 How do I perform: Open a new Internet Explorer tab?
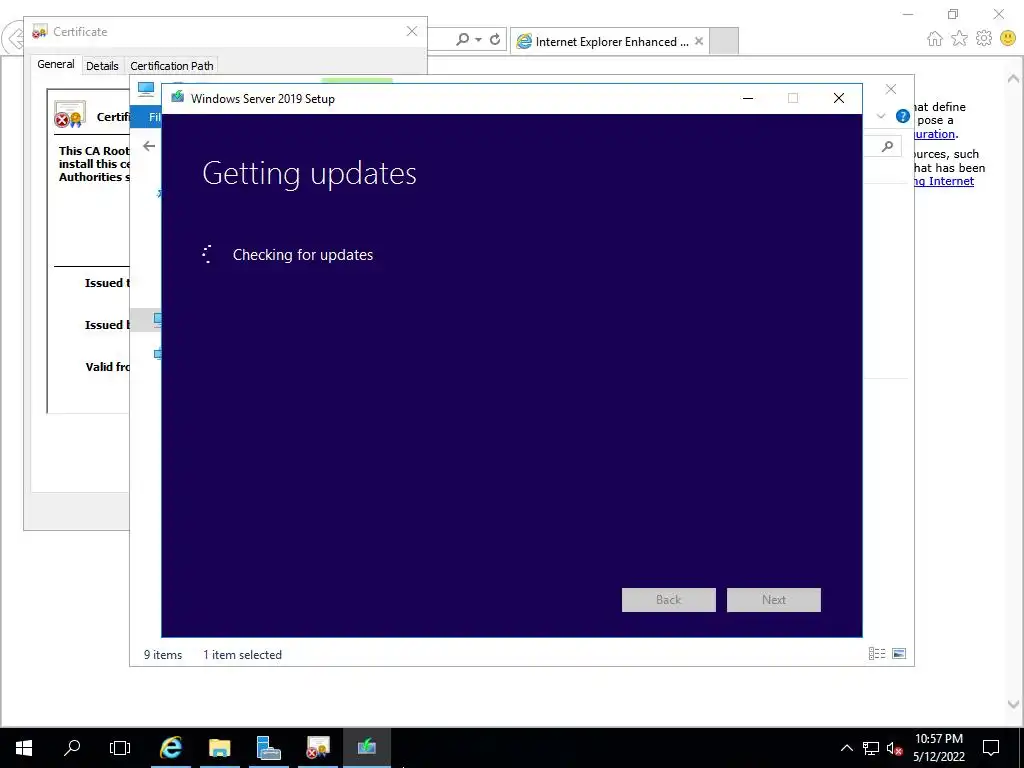tap(724, 41)
